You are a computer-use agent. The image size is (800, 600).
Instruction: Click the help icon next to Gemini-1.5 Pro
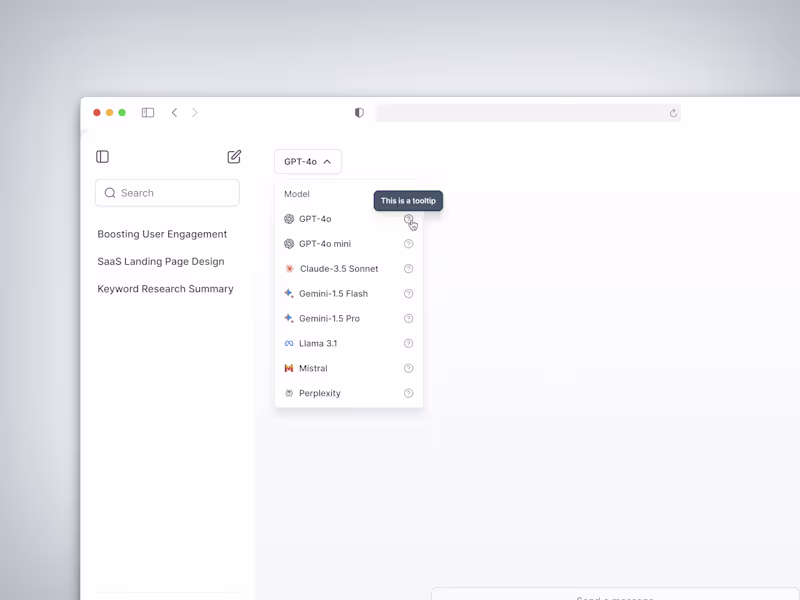pos(408,319)
